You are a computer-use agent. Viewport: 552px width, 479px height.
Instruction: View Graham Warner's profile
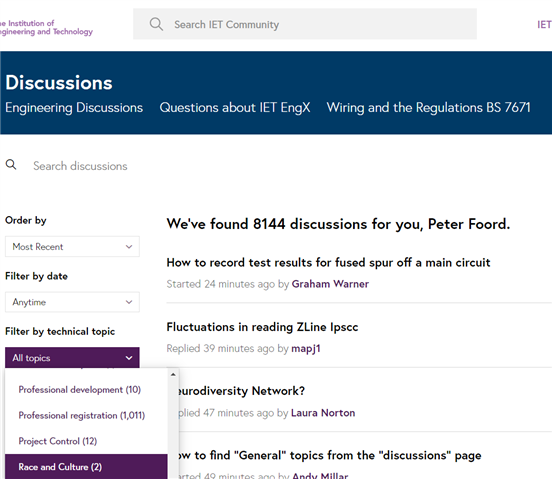point(330,284)
